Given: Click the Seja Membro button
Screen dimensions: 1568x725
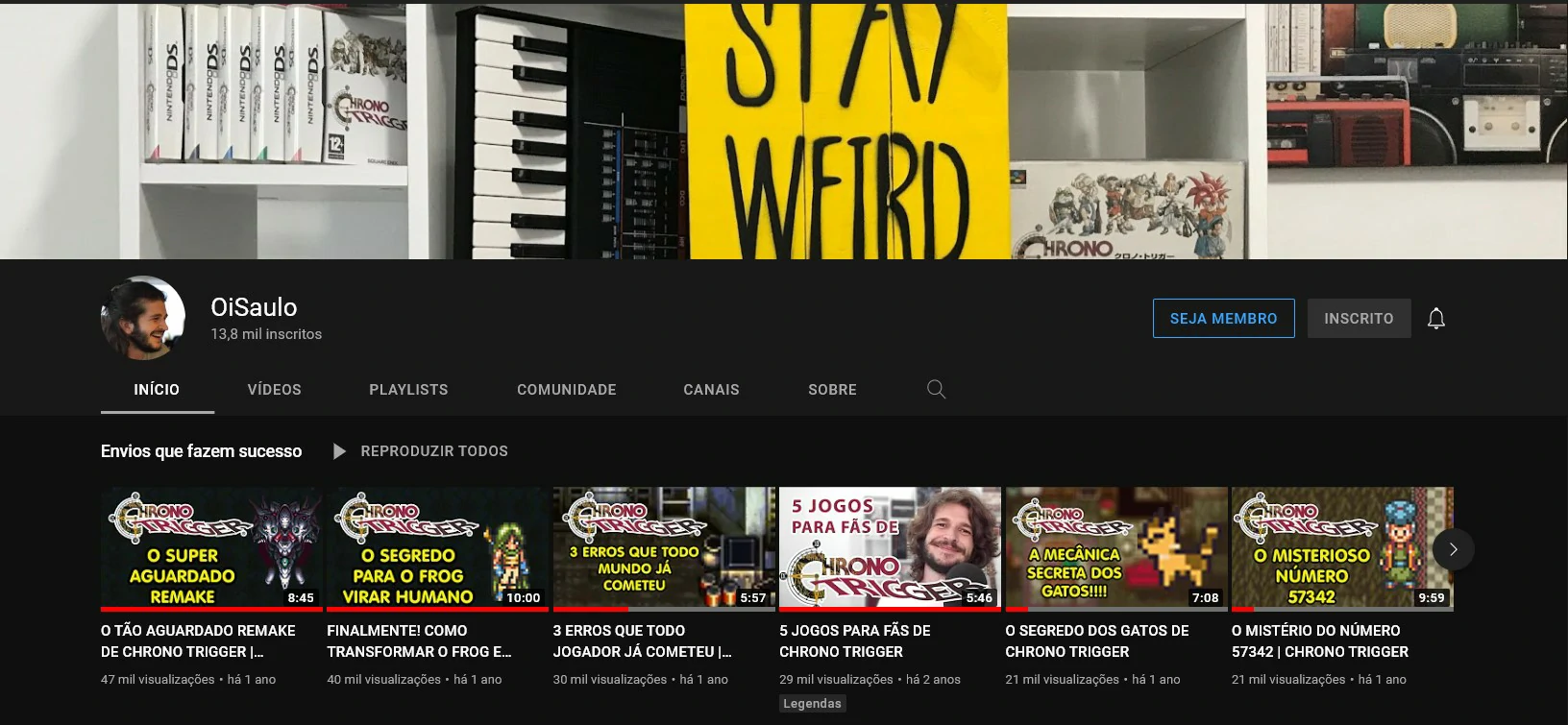Looking at the screenshot, I should [x=1224, y=319].
